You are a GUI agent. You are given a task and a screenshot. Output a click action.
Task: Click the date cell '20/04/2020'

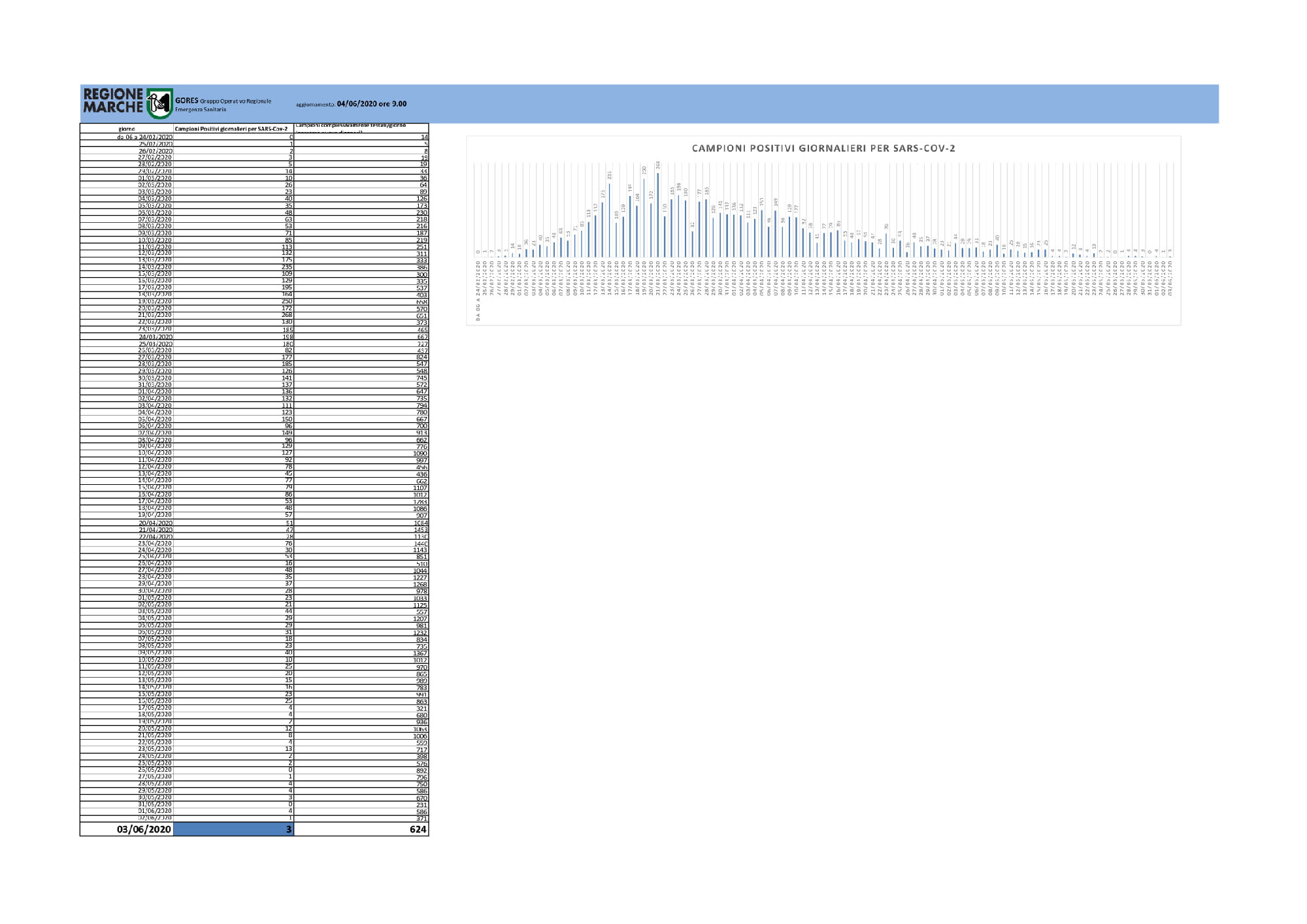pos(156,523)
